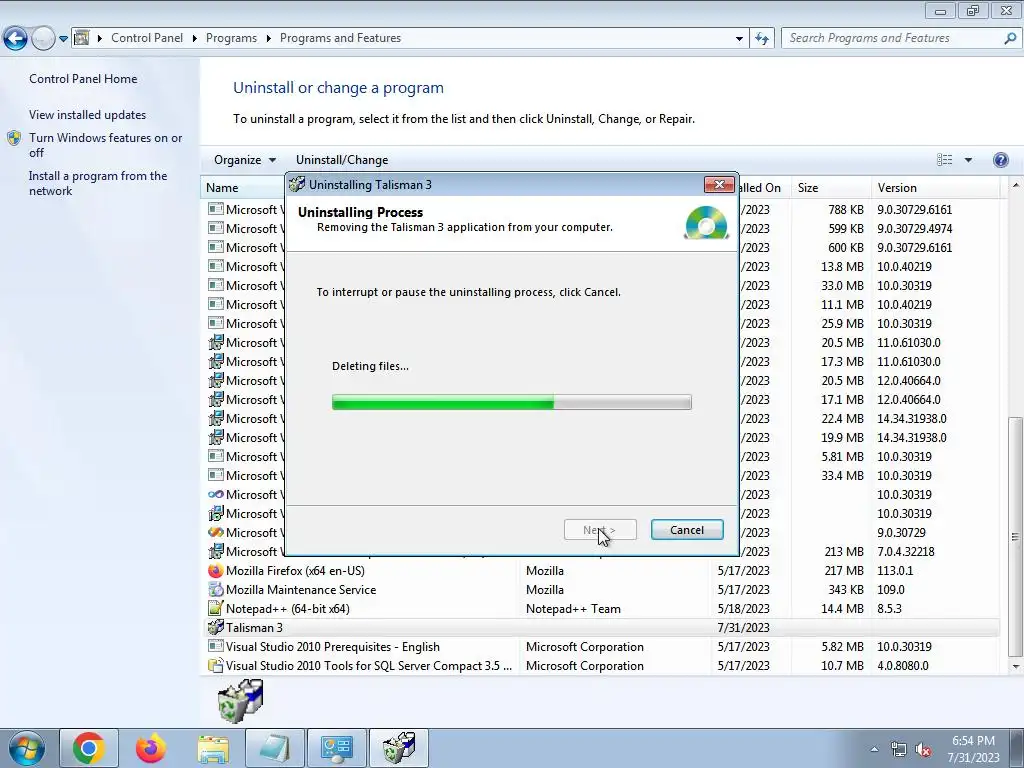Click the Mozilla Firefox program icon in list
Viewport: 1024px width, 768px height.
(x=216, y=571)
